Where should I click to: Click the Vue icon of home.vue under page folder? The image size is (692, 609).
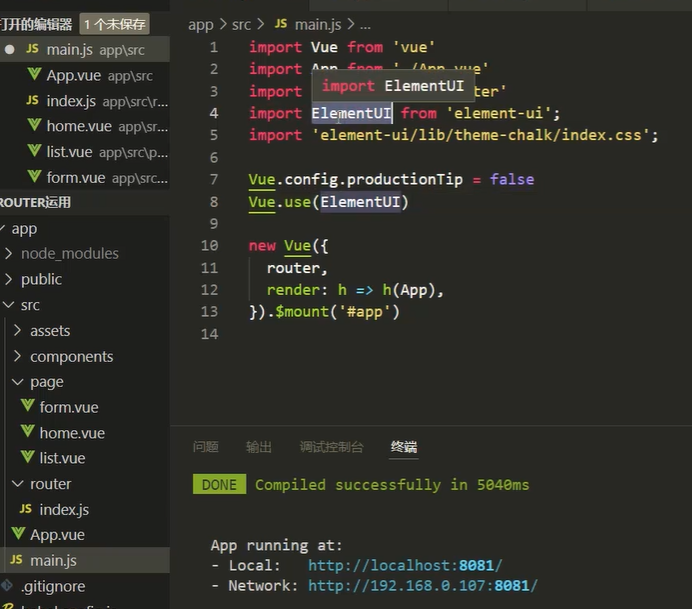(27, 431)
